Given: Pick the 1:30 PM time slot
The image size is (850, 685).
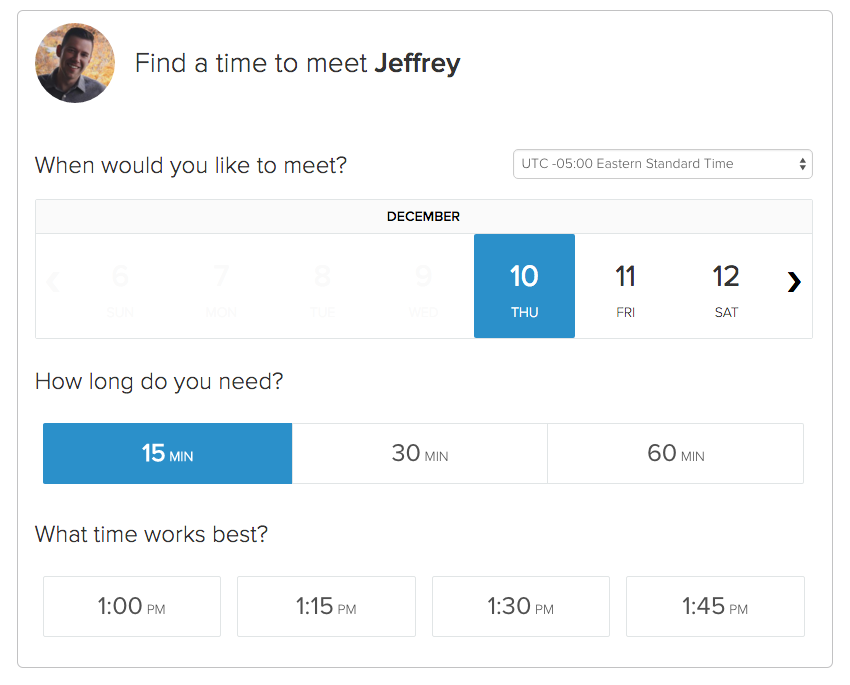Looking at the screenshot, I should coord(520,606).
